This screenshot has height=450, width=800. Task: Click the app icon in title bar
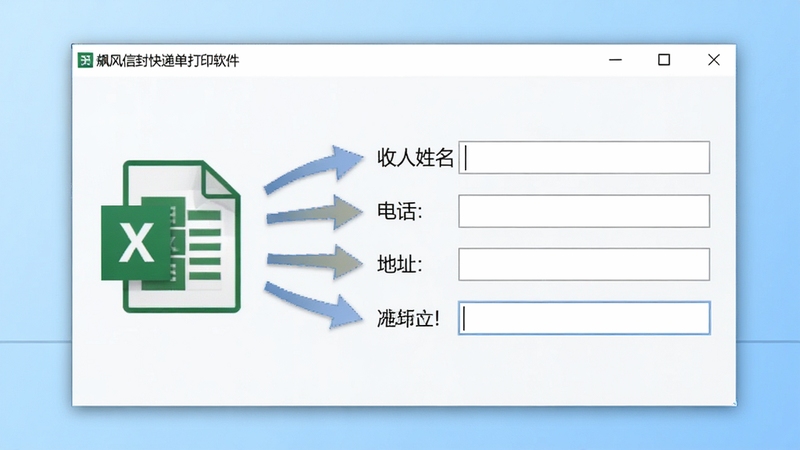[85, 60]
